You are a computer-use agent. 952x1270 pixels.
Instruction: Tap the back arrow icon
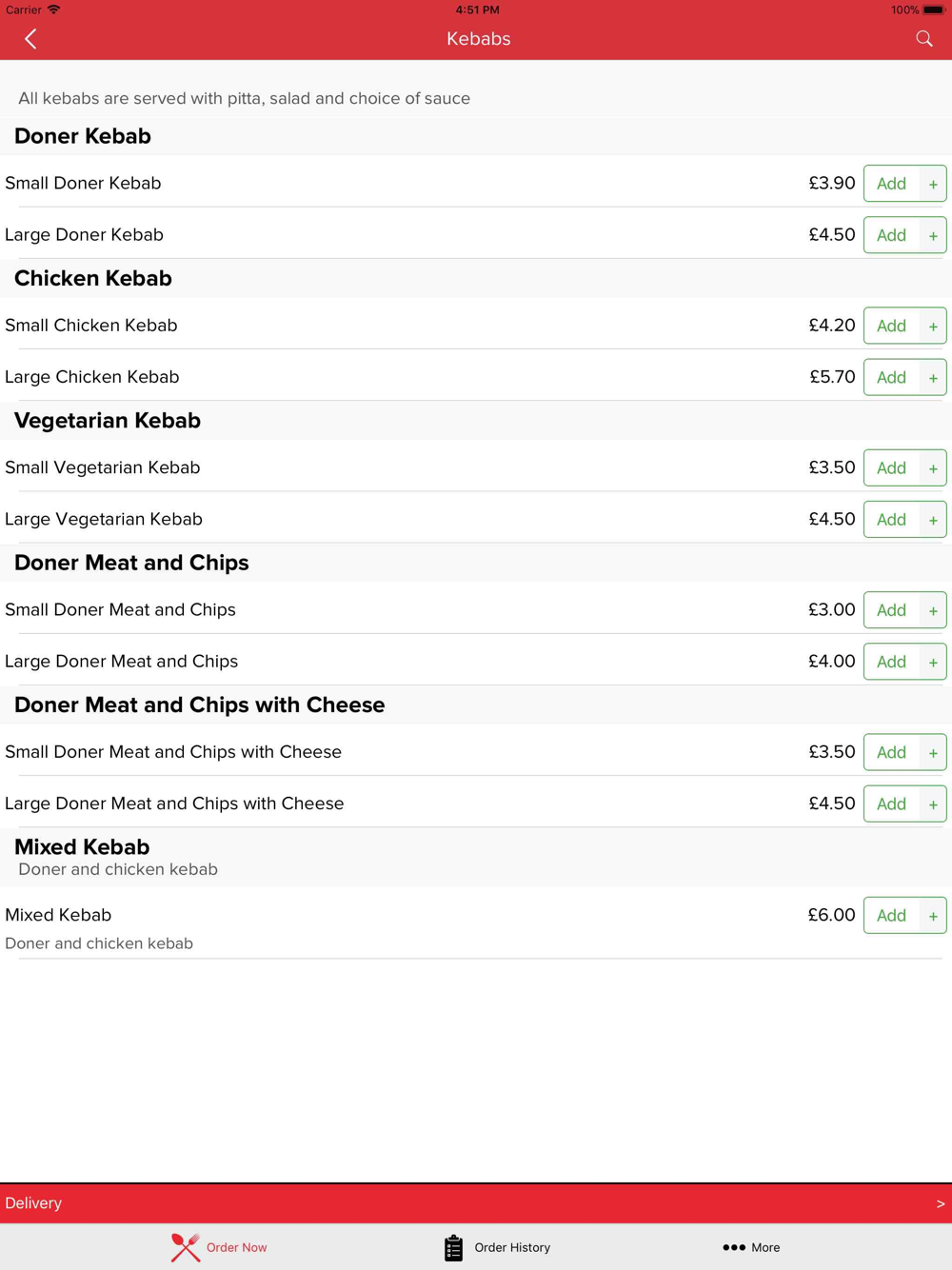pyautogui.click(x=30, y=39)
